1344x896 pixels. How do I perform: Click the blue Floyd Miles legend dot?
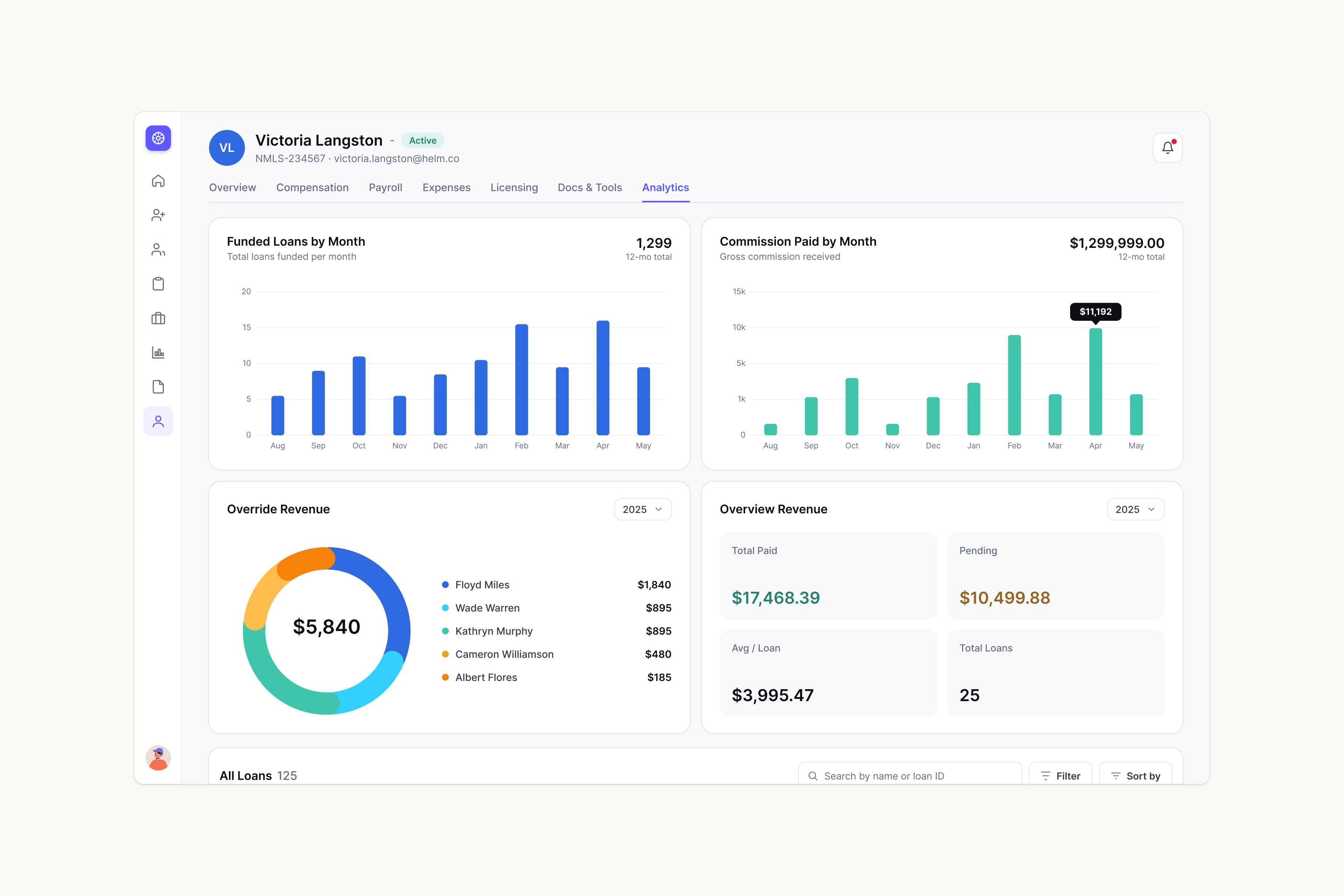(x=445, y=585)
